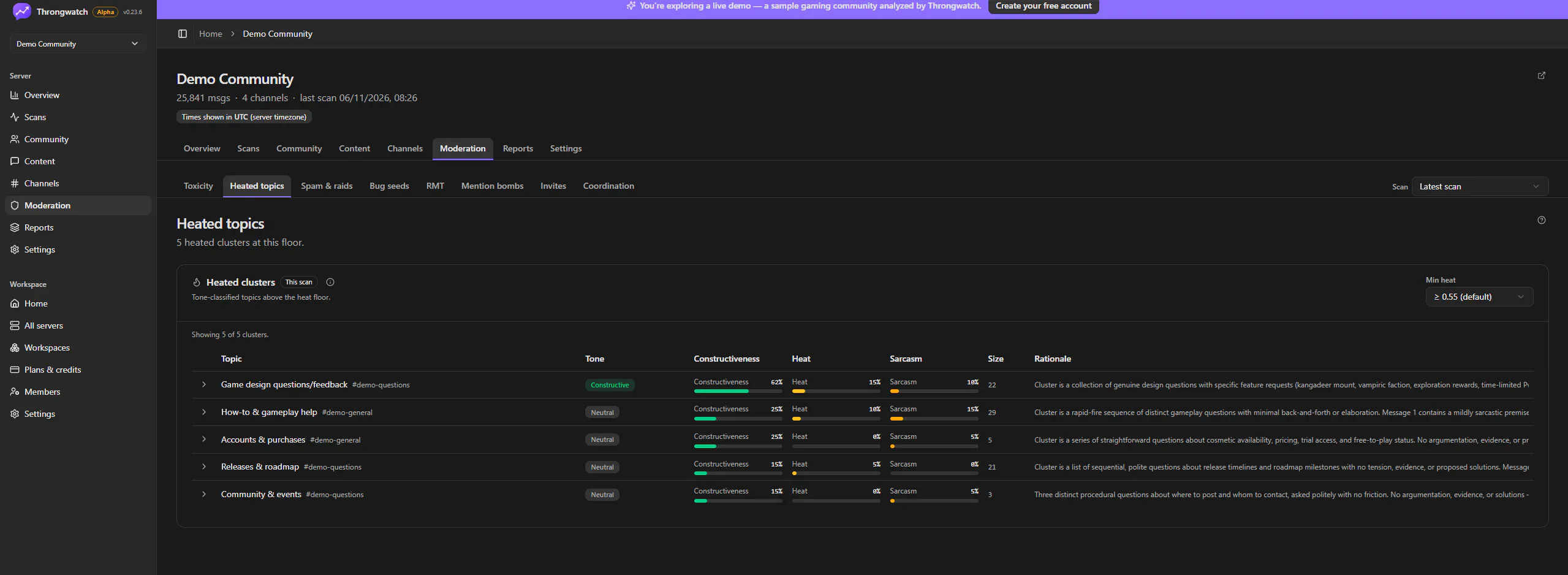The image size is (1568, 575).
Task: Click the help question mark icon
Action: tap(1542, 220)
